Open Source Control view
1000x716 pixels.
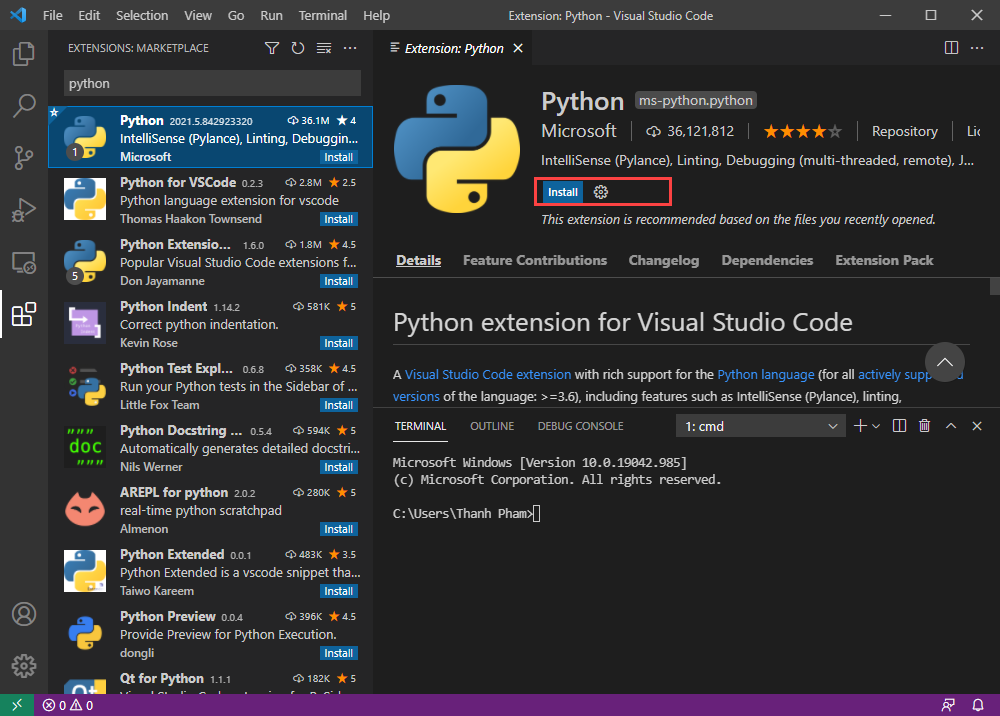[x=24, y=157]
